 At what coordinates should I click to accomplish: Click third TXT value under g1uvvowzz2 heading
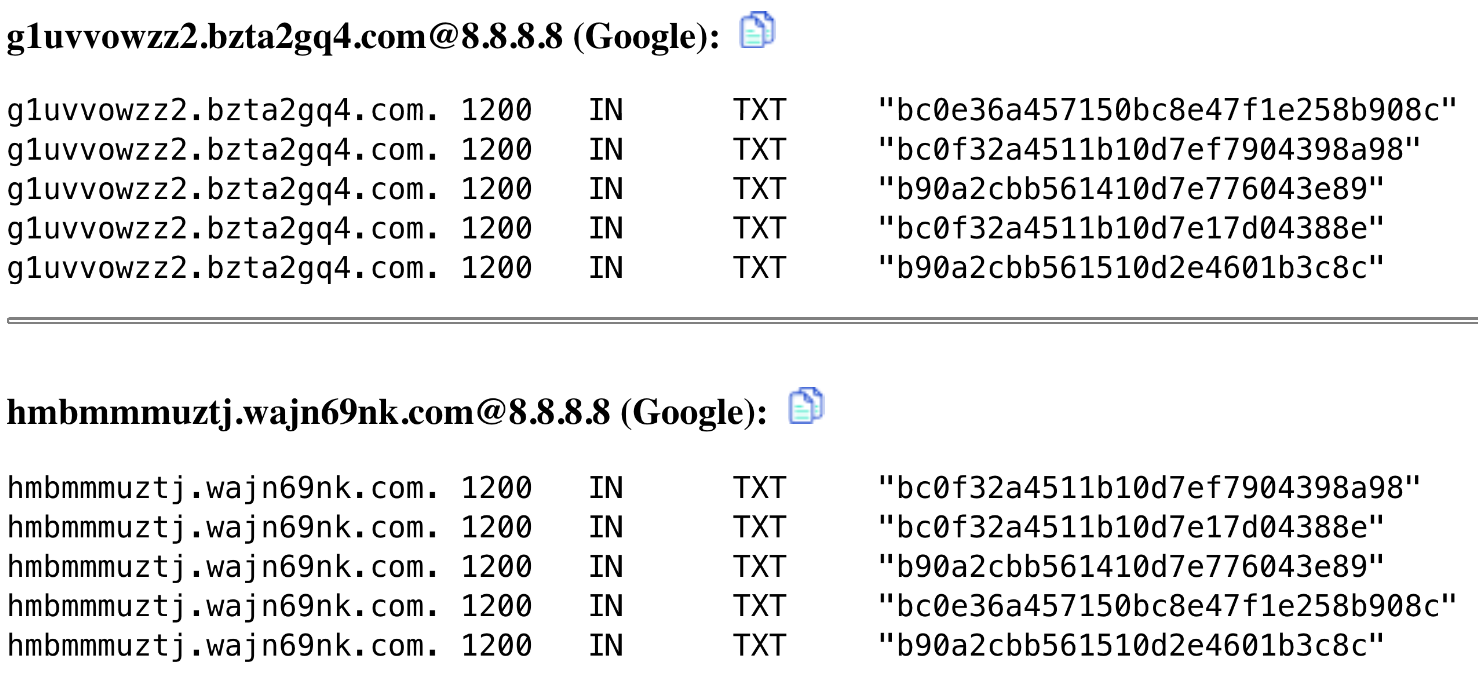1131,189
